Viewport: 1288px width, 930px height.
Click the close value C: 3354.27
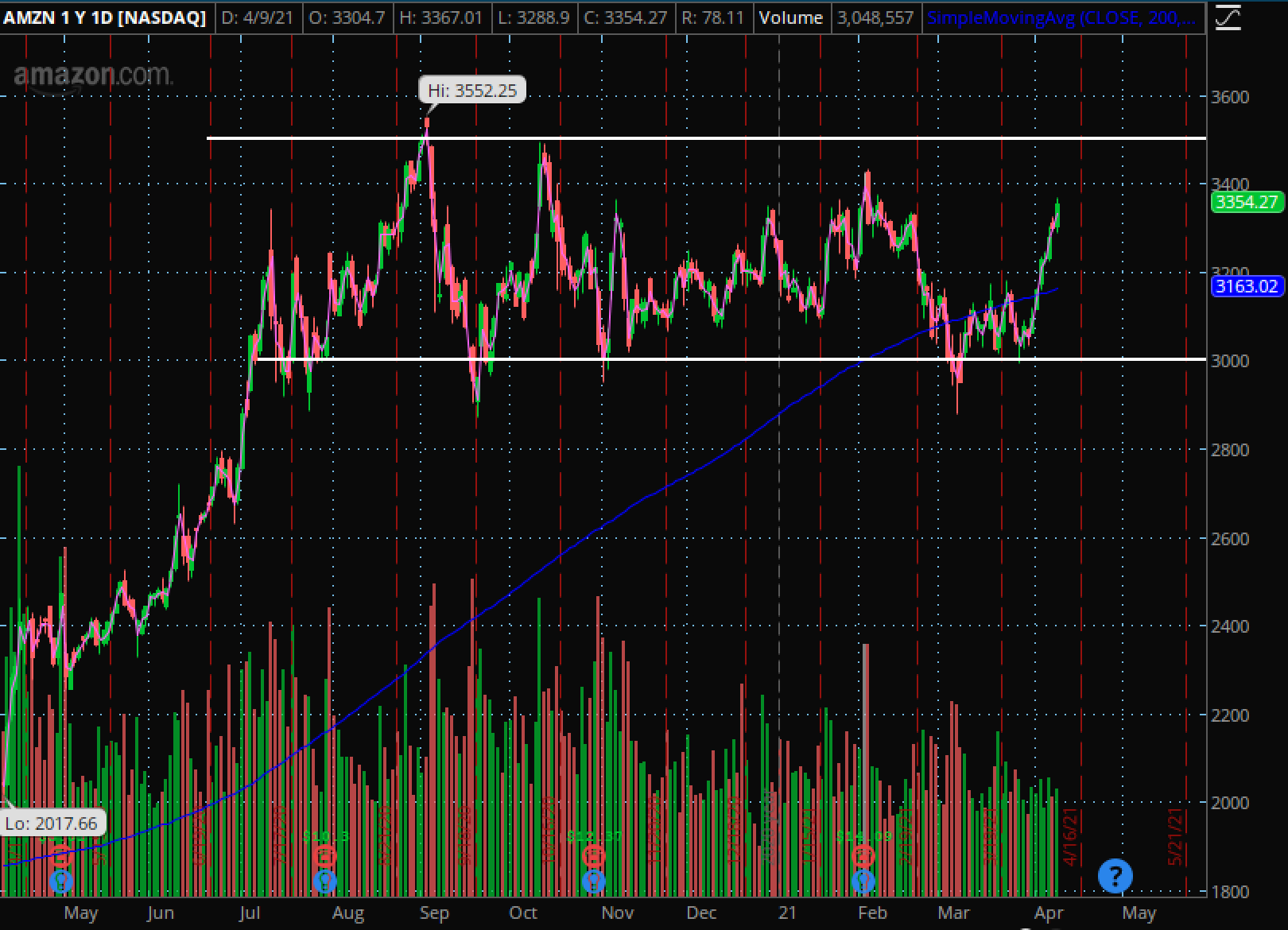click(626, 17)
